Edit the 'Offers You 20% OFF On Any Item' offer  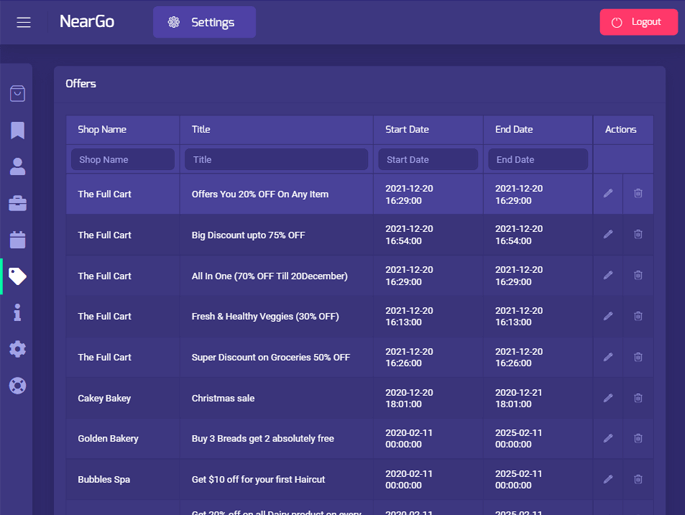[x=608, y=194]
